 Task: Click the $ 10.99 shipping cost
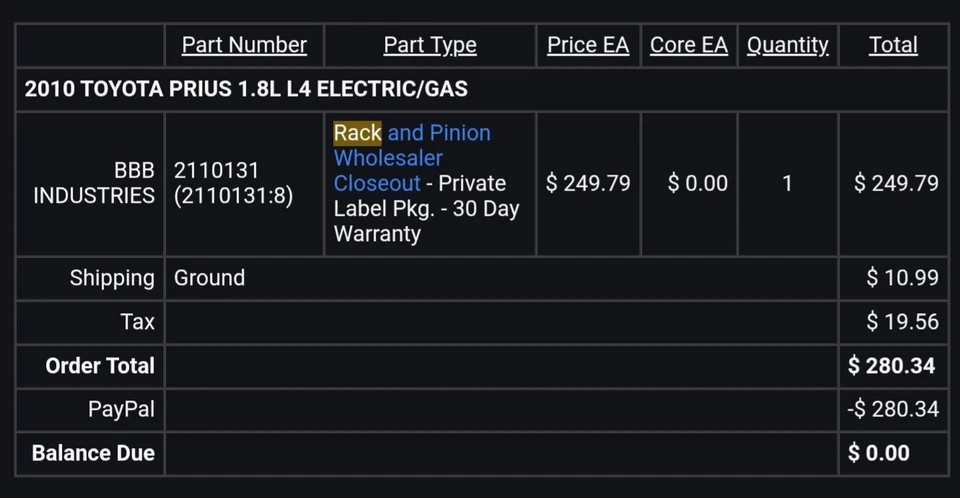pyautogui.click(x=902, y=278)
